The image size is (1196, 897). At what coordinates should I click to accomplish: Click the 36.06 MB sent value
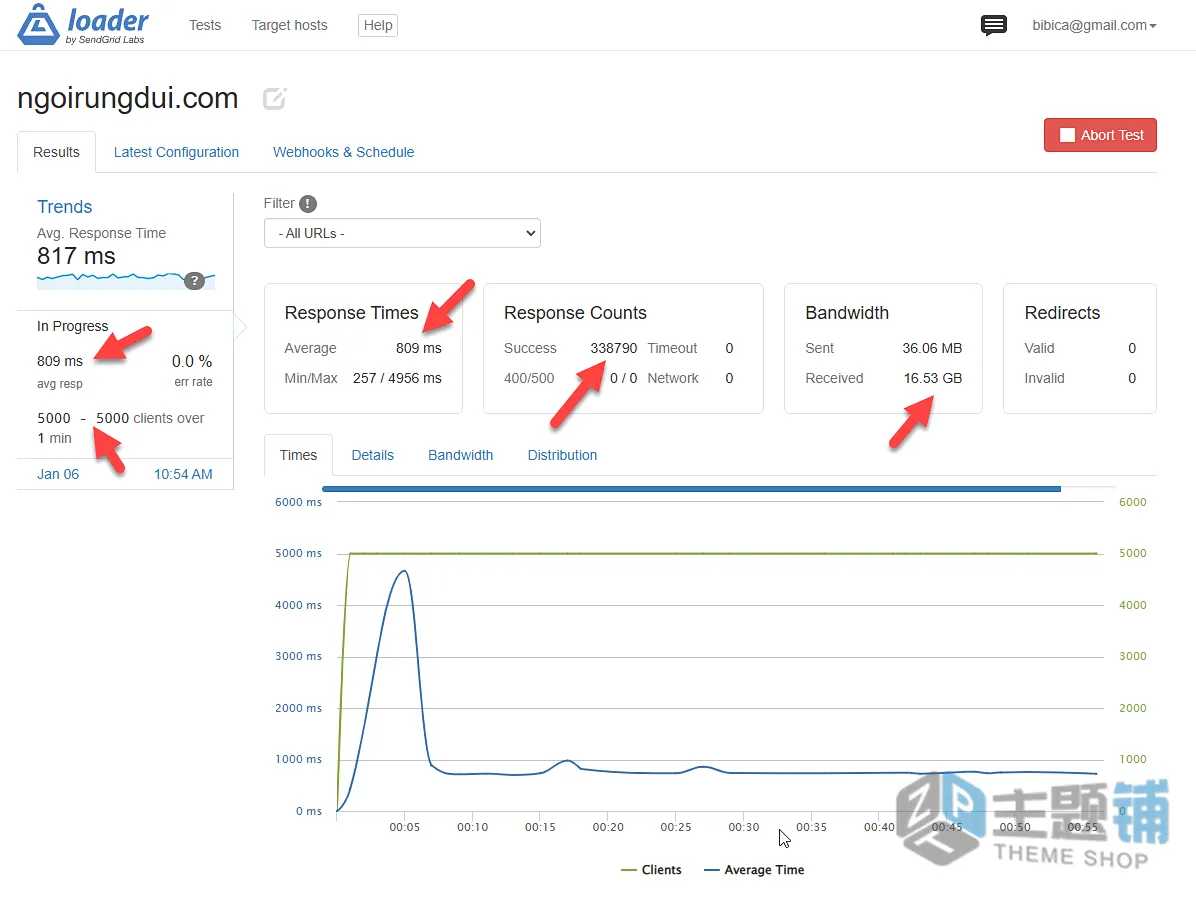(x=932, y=349)
